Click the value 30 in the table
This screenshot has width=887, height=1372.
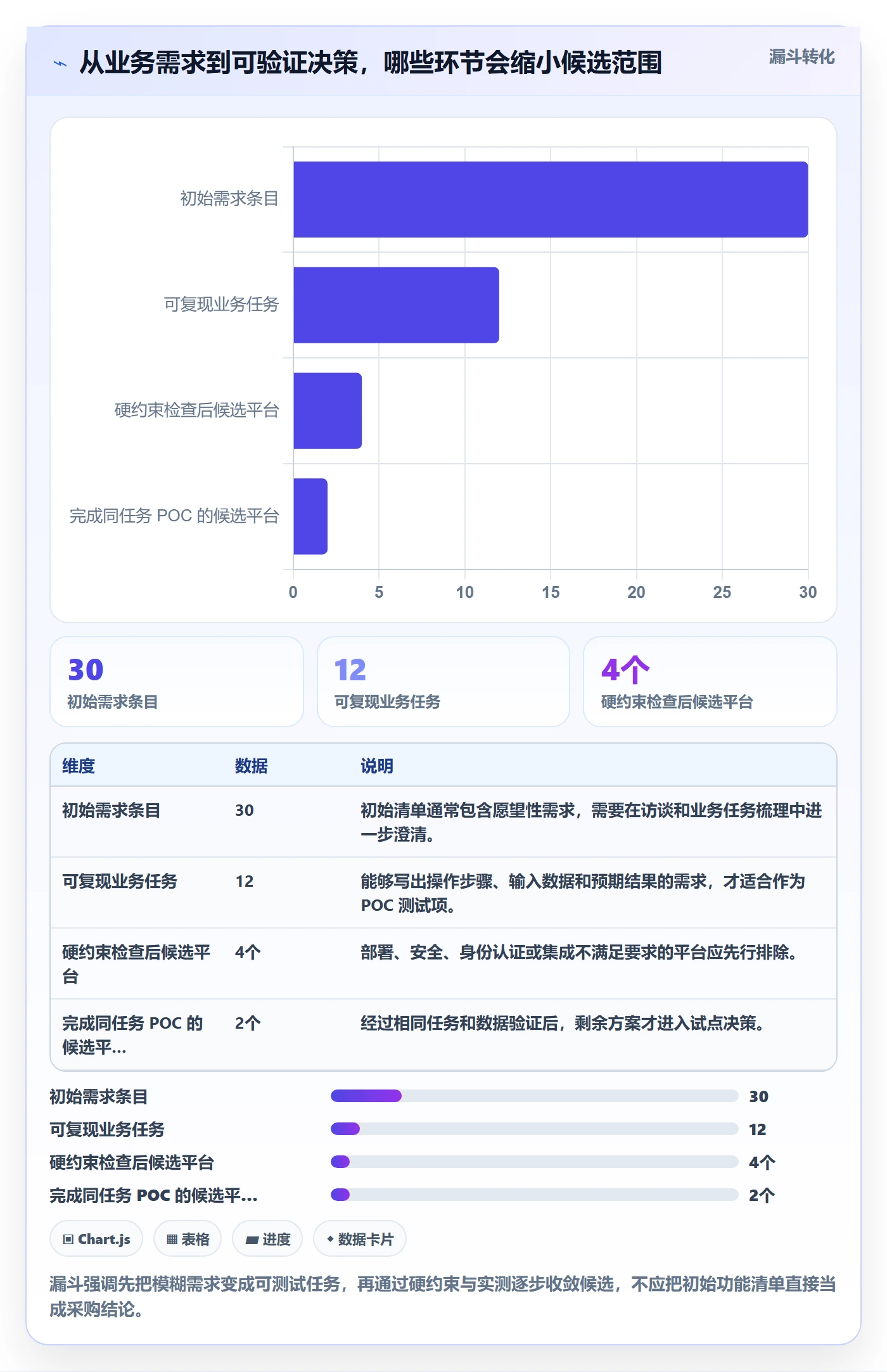coord(245,810)
